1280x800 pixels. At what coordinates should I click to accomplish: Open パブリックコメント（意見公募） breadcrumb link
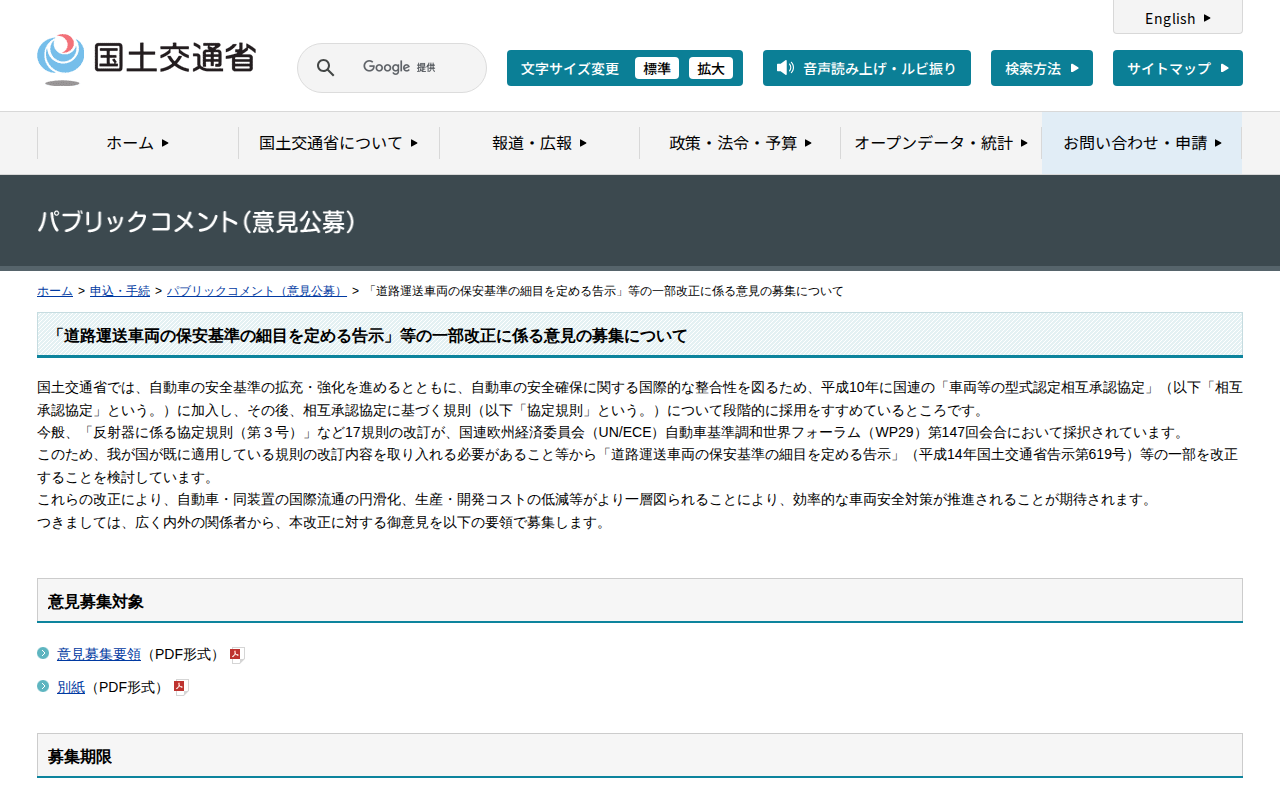point(257,291)
